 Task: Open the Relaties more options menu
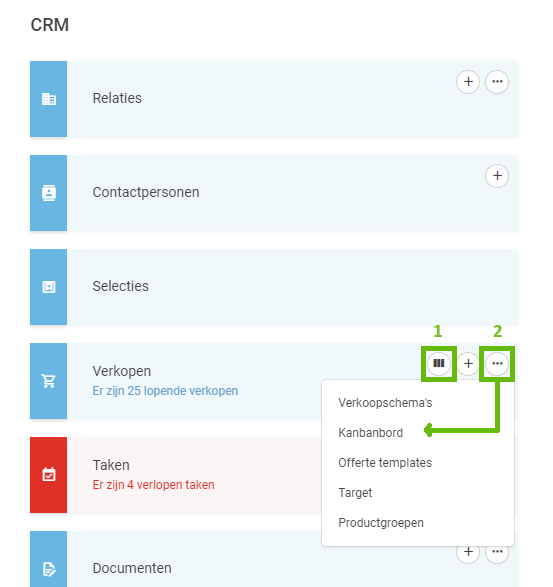coord(497,82)
